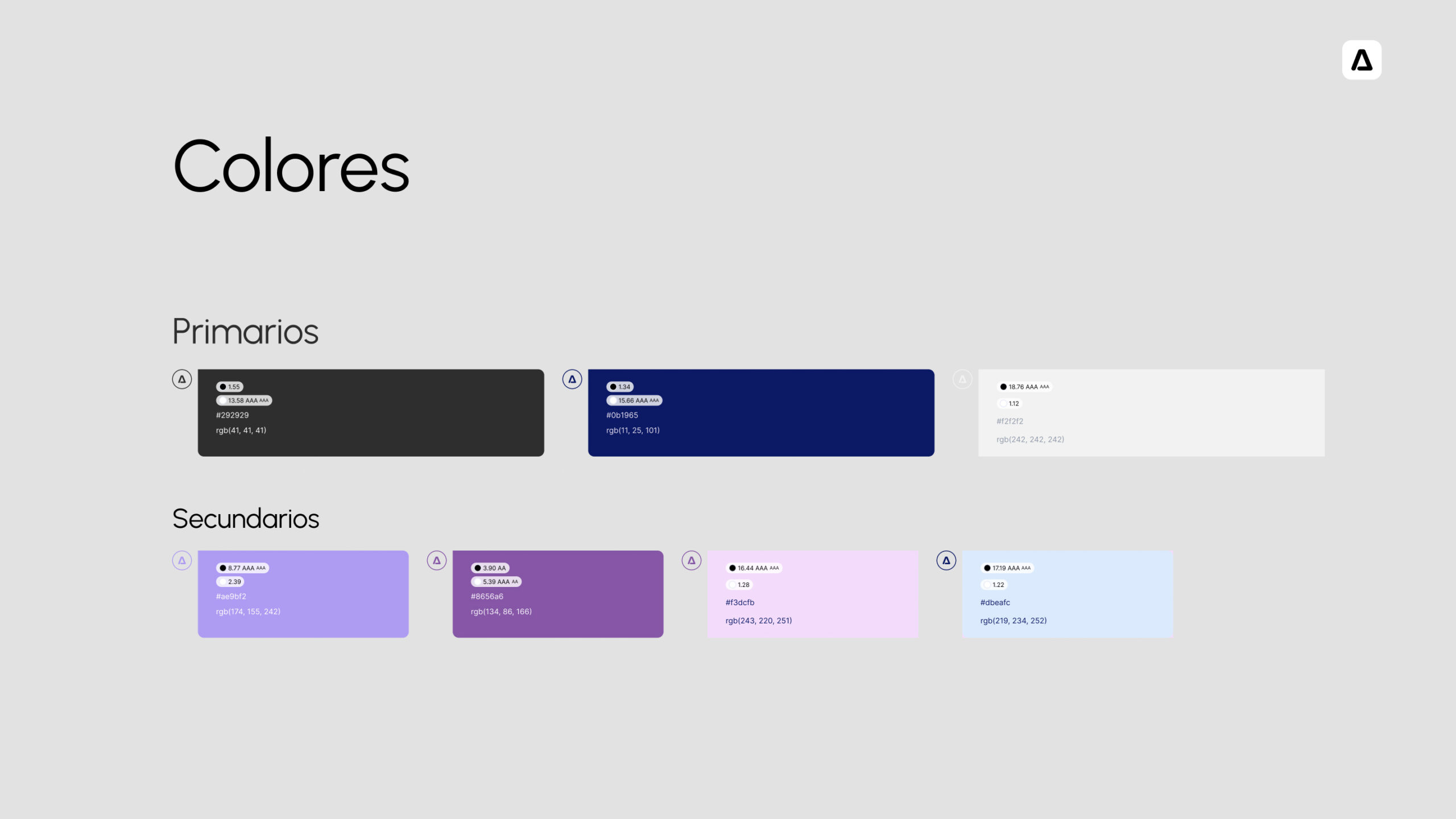Click the 5.39 AAA contrast badge

(x=496, y=582)
